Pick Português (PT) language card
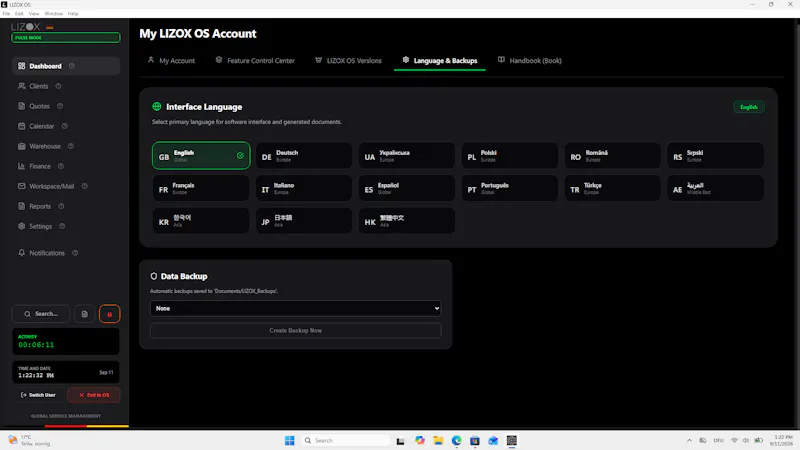Image resolution: width=800 pixels, height=450 pixels. 510,188
